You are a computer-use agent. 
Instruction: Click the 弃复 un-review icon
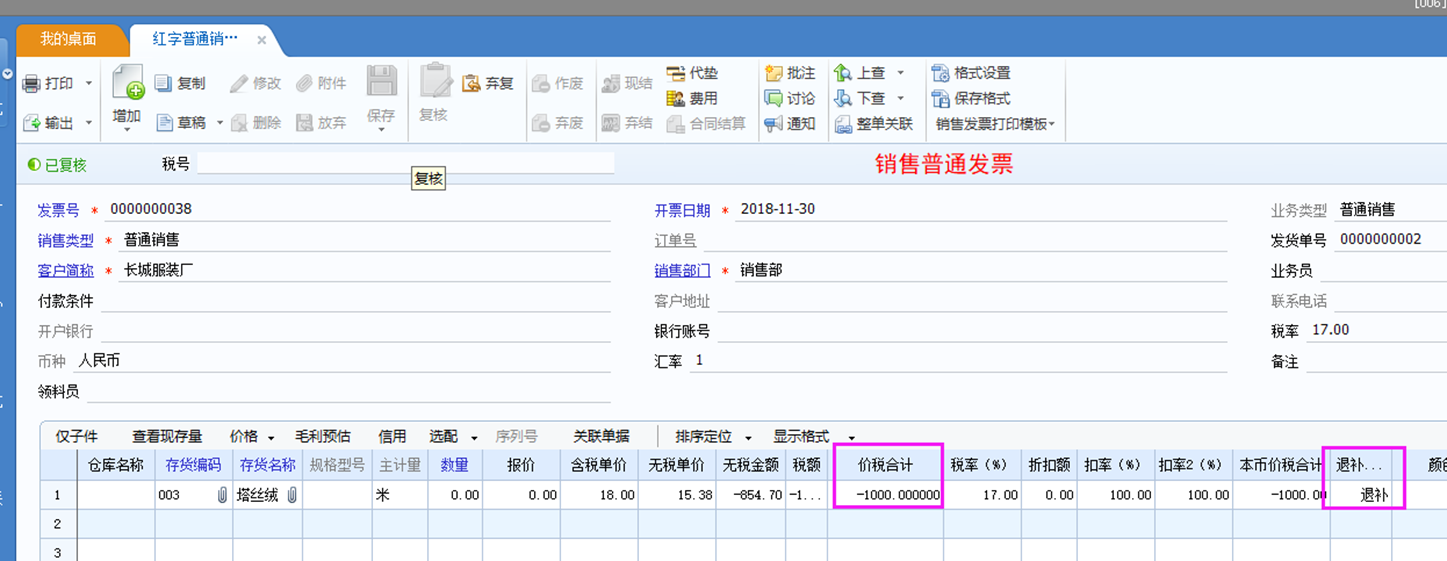pyautogui.click(x=472, y=83)
